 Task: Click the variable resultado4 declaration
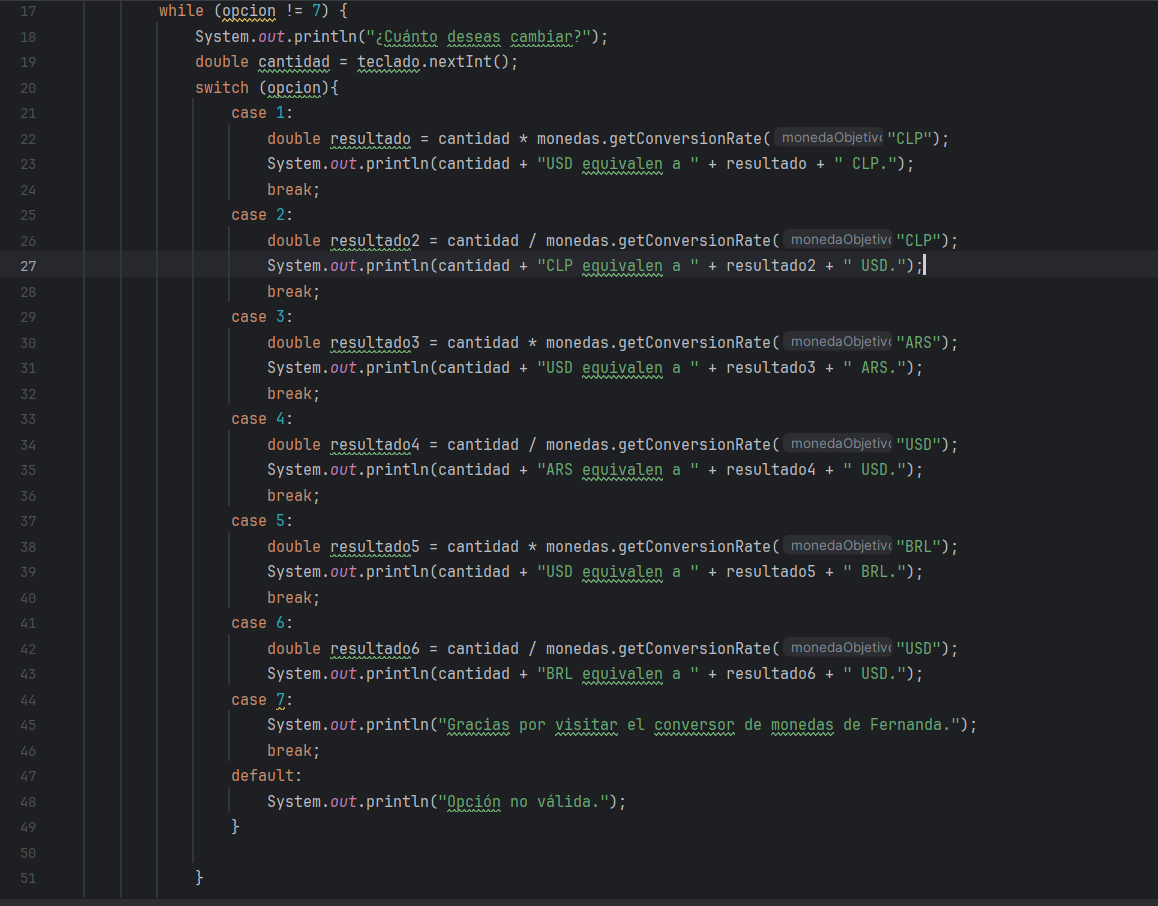374,445
